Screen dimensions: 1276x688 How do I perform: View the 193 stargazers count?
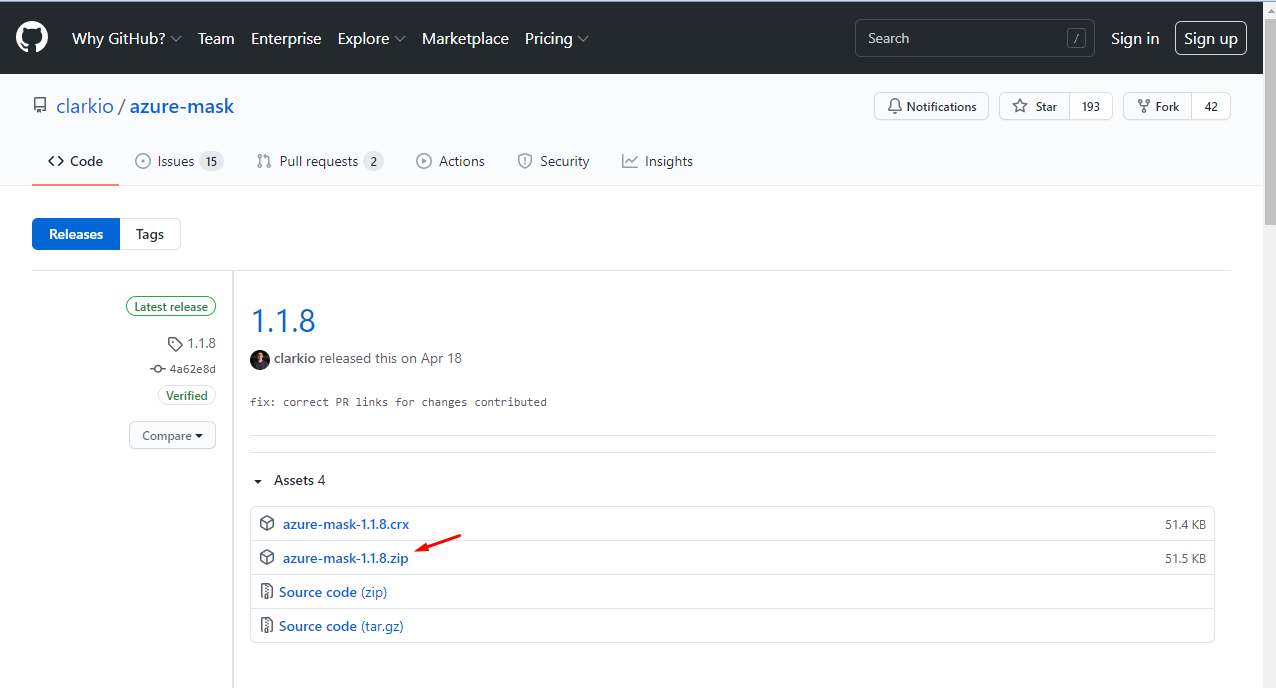1091,106
